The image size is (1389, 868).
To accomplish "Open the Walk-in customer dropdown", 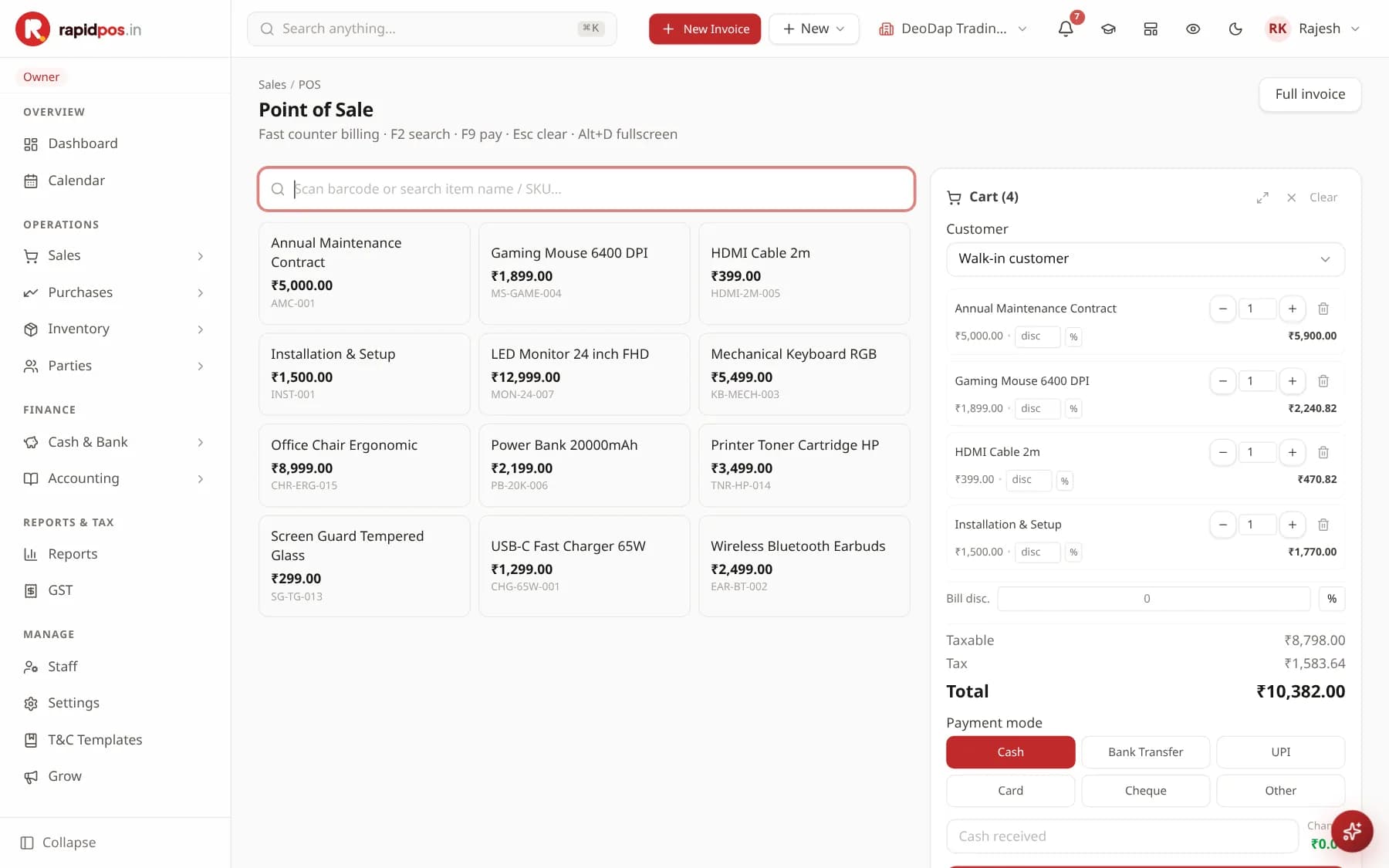I will click(1145, 259).
